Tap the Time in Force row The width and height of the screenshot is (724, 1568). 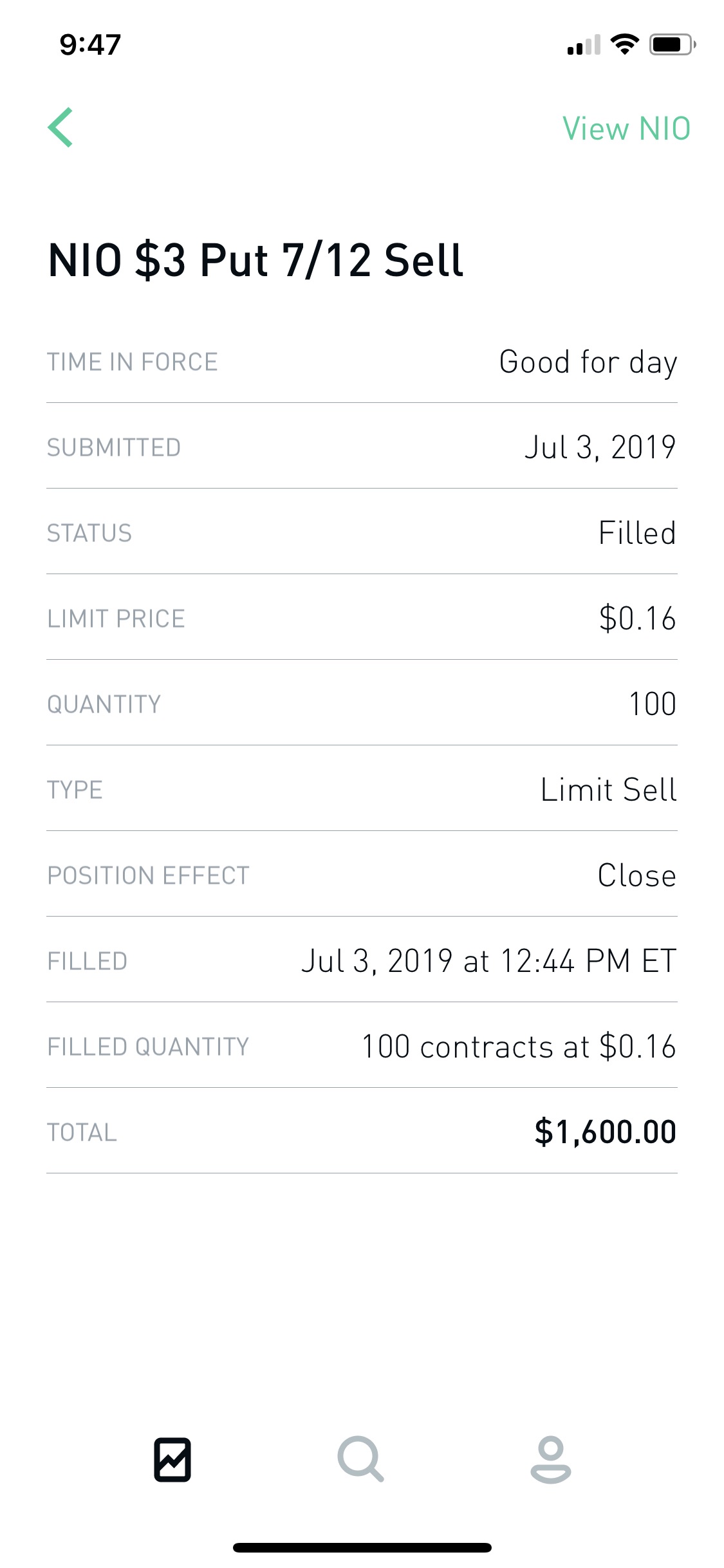click(362, 362)
